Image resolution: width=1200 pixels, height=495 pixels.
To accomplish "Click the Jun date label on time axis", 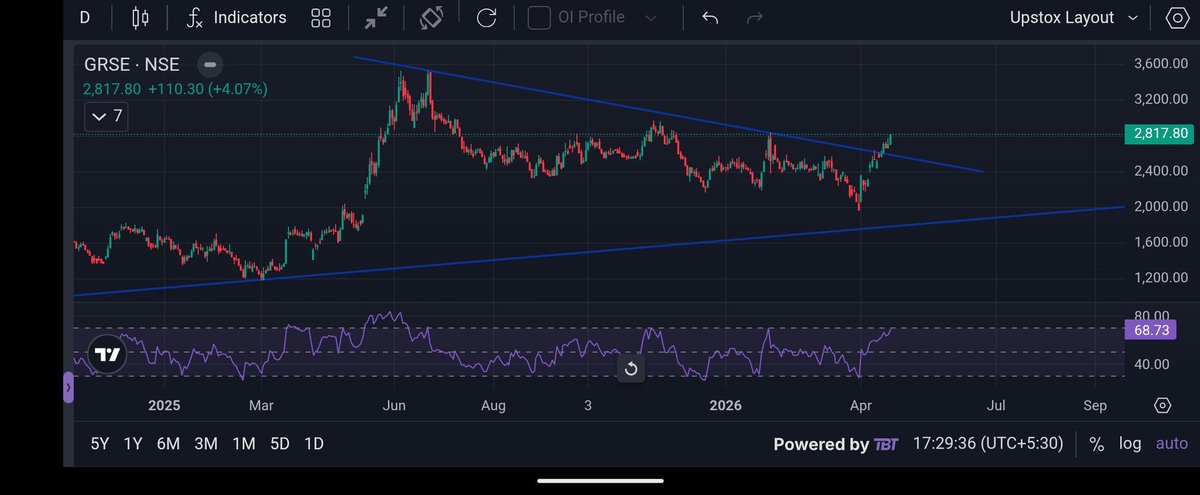I will [394, 405].
